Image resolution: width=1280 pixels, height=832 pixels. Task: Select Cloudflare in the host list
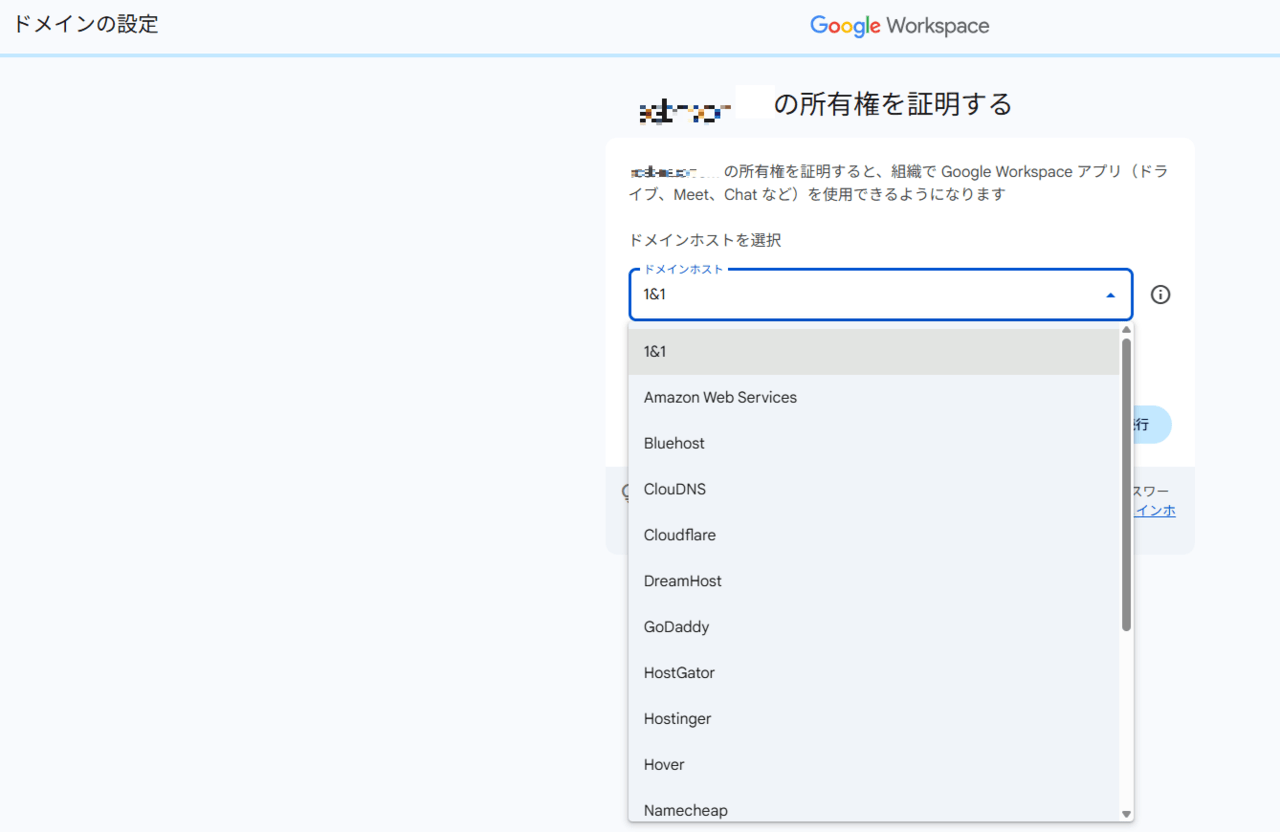point(874,536)
